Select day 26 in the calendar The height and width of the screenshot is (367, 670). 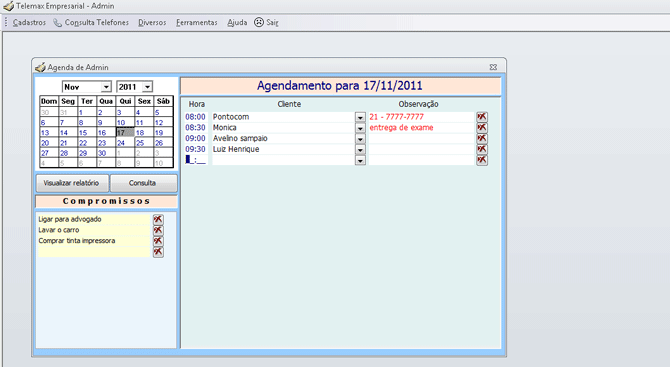click(163, 143)
